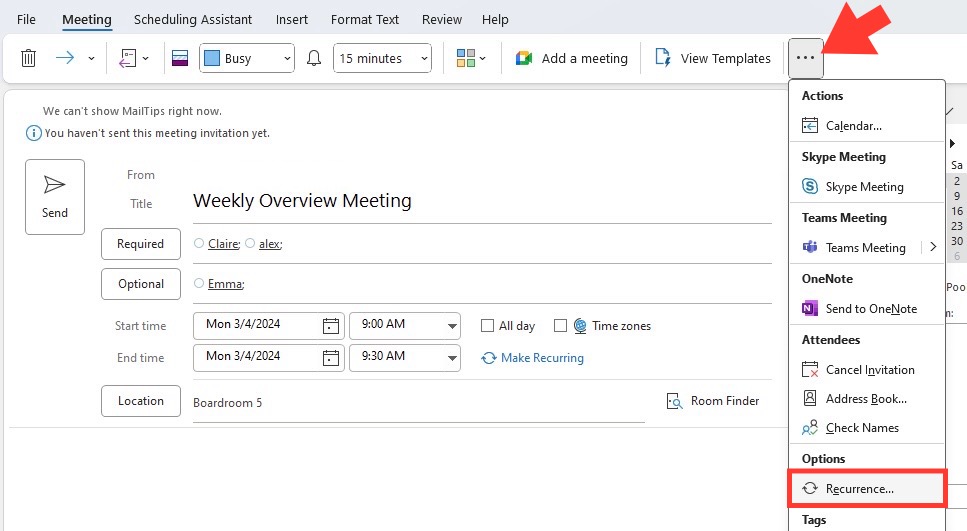Open the 9:30 AM end time dropdown
The height and width of the screenshot is (531, 967).
click(452, 358)
